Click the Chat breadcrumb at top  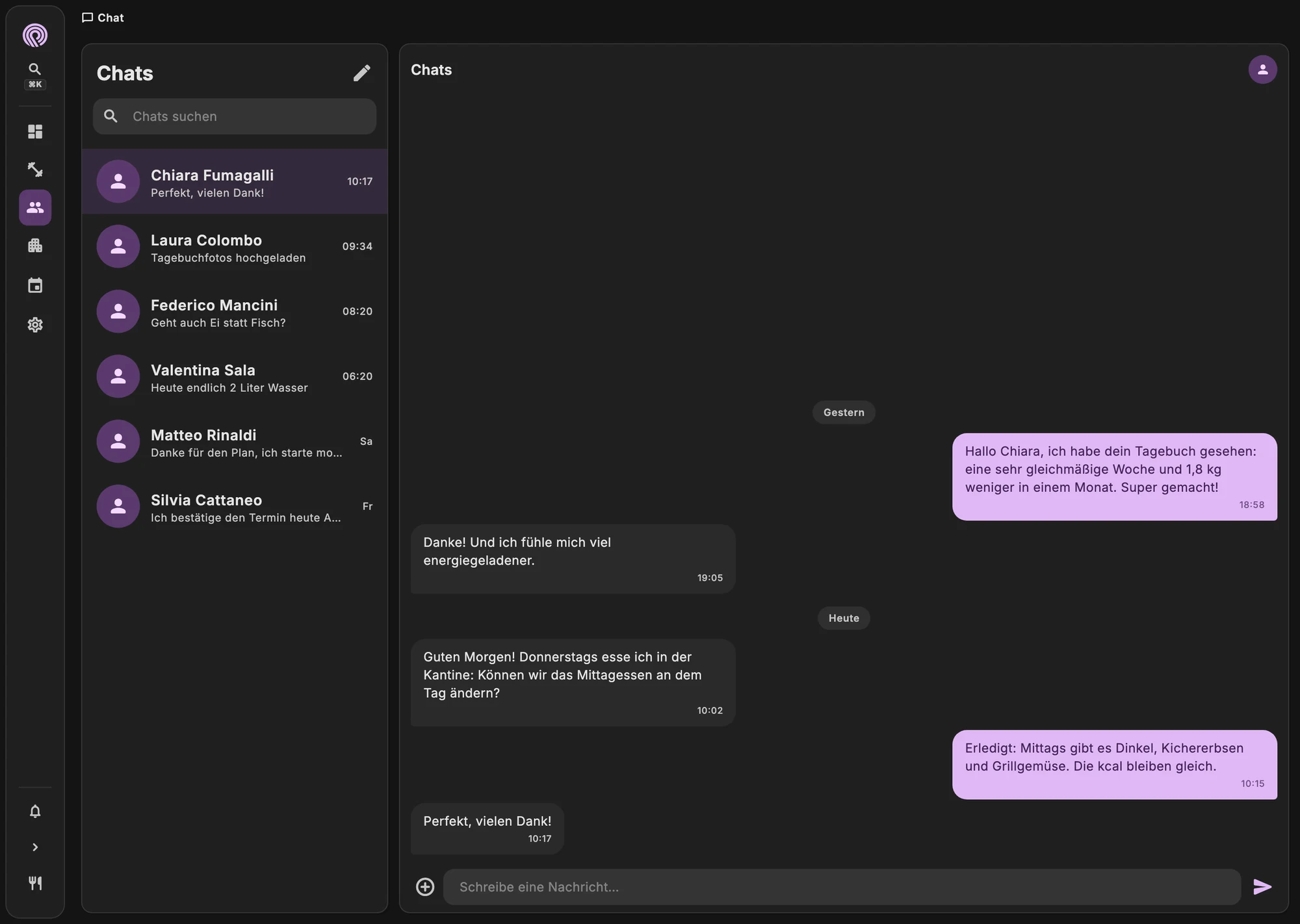(x=103, y=18)
